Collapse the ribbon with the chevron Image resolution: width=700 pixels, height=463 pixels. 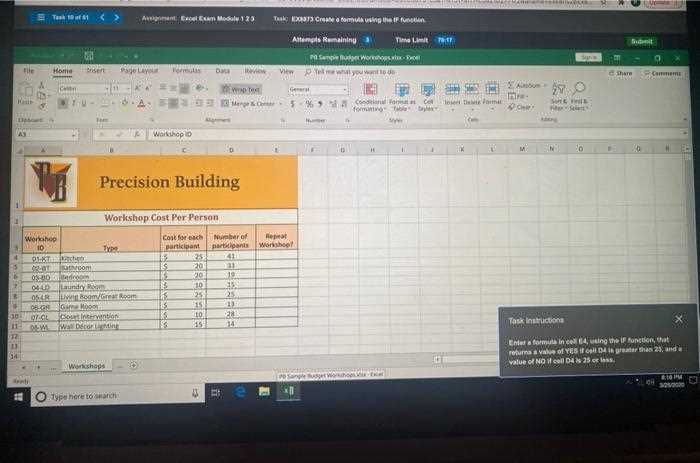pyautogui.click(x=685, y=120)
